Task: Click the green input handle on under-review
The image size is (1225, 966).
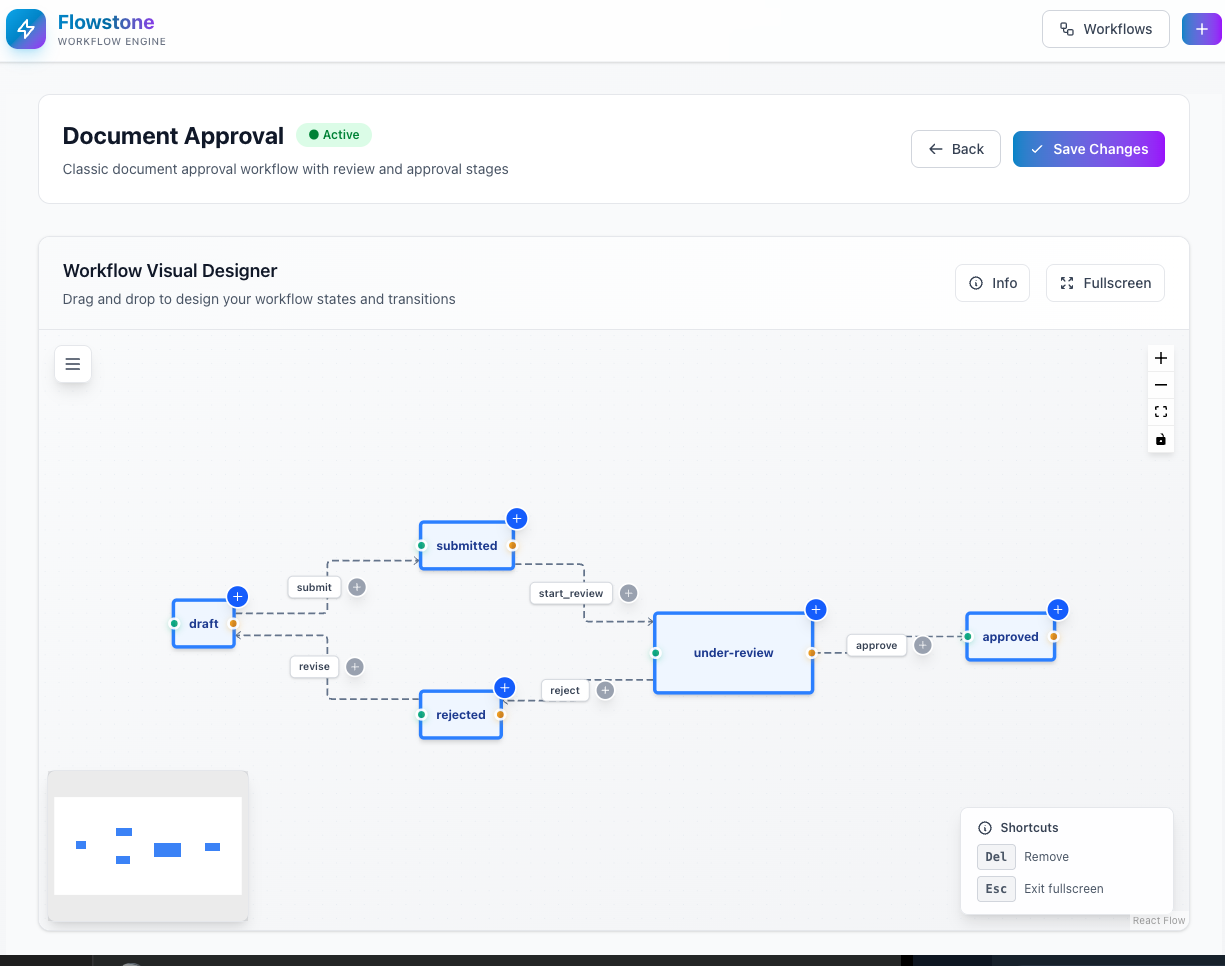Action: (x=656, y=653)
